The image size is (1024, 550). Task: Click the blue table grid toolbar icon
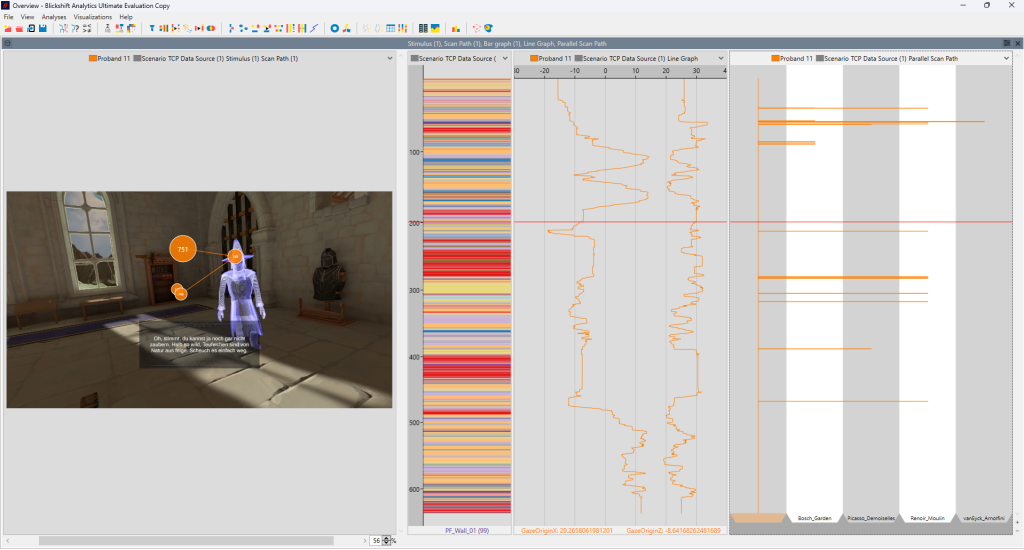[390, 28]
